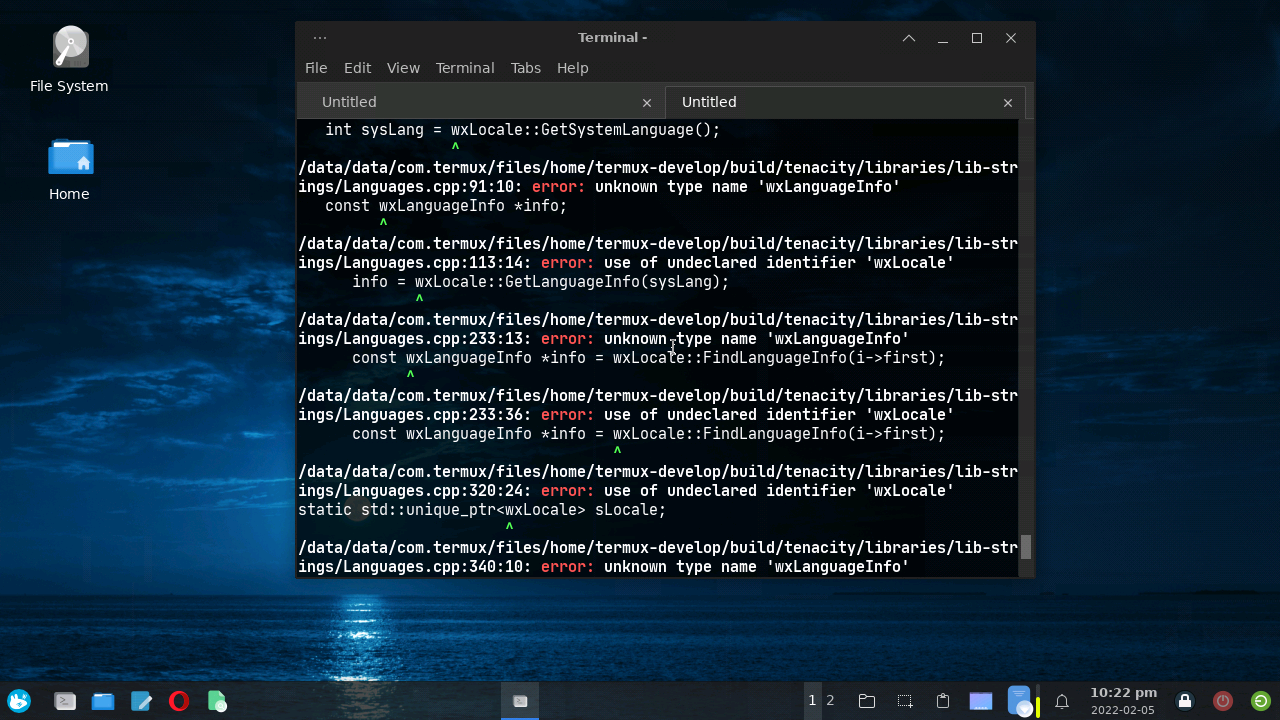This screenshot has height=720, width=1280.
Task: Close the second Untitled tab
Action: click(x=1007, y=102)
